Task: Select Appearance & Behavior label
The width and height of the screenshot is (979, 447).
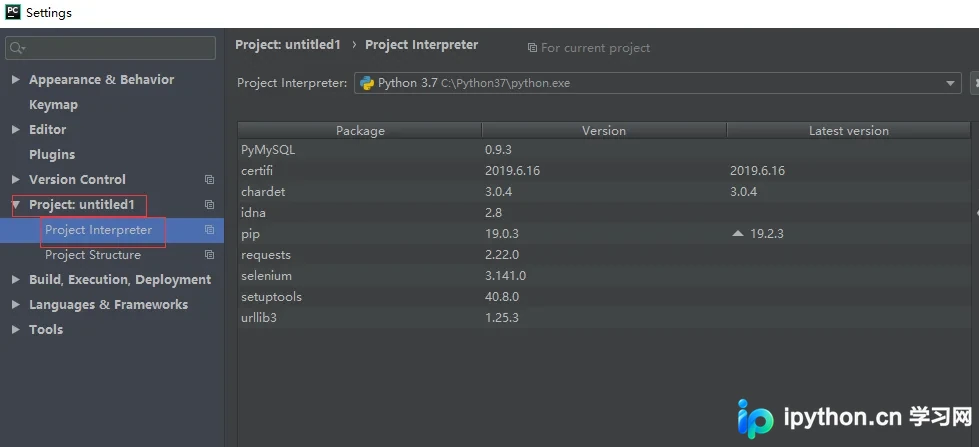Action: coord(102,80)
